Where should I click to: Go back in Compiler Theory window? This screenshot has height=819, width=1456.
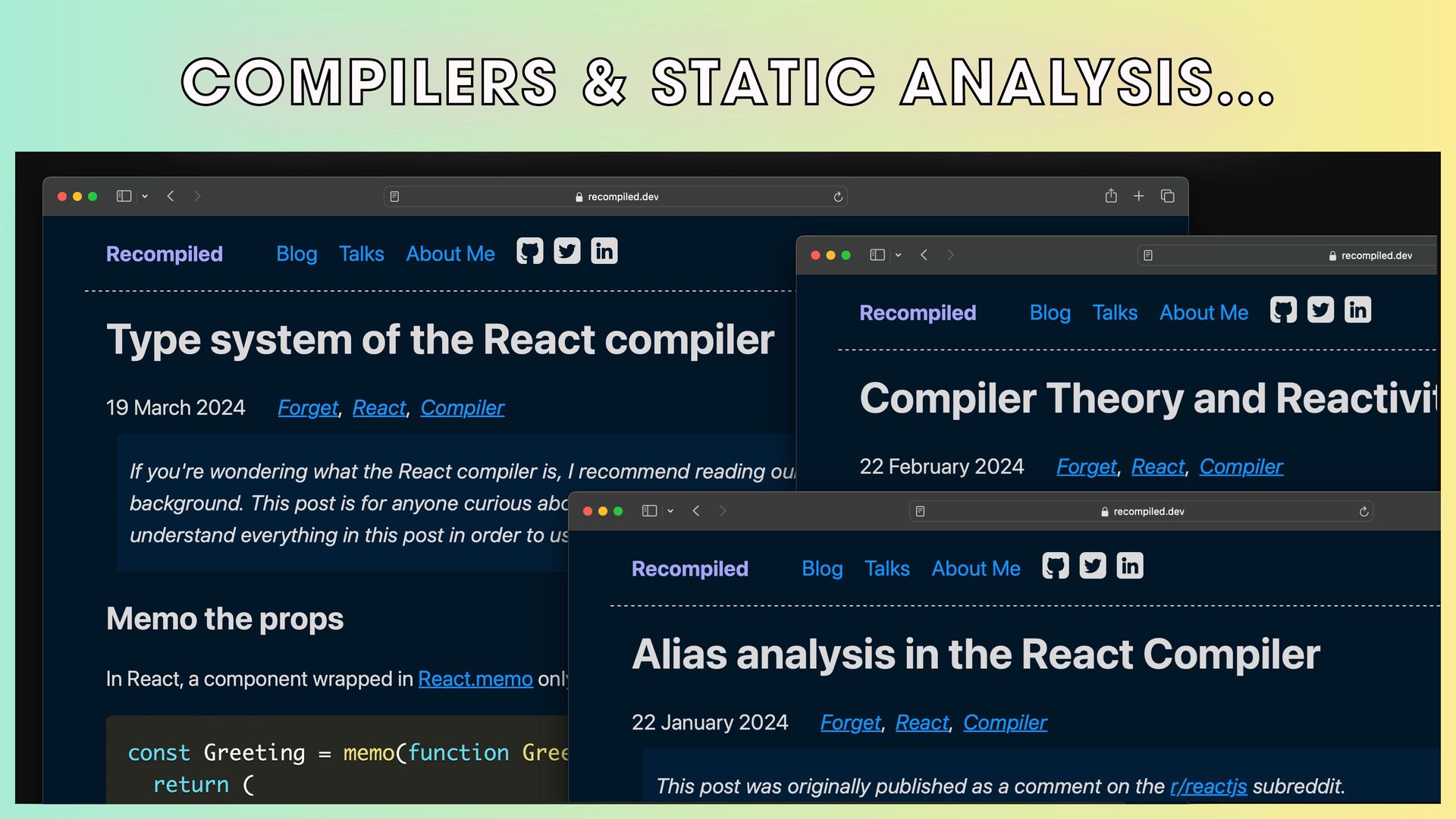tap(924, 256)
